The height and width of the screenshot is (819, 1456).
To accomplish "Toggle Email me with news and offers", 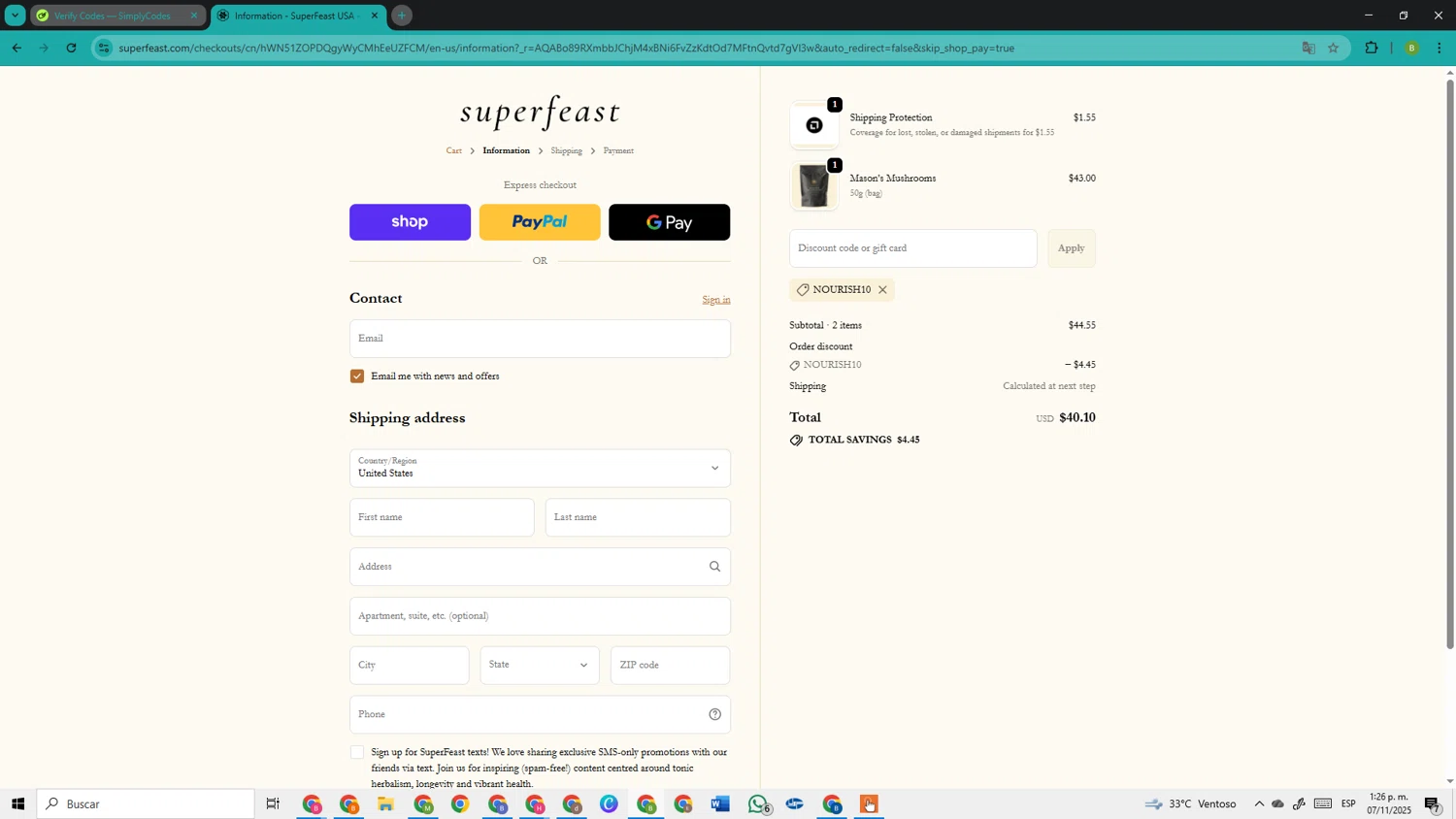I will coord(357,377).
